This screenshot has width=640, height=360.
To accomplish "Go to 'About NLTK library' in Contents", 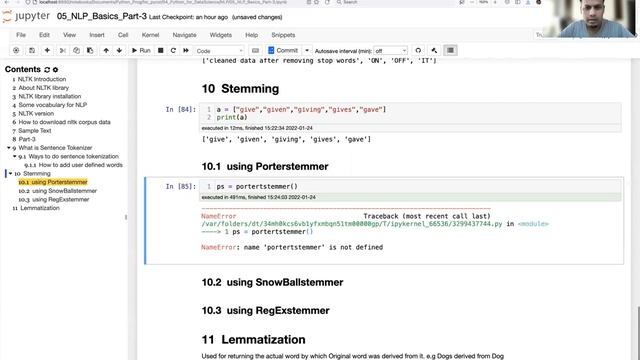I will tap(44, 88).
